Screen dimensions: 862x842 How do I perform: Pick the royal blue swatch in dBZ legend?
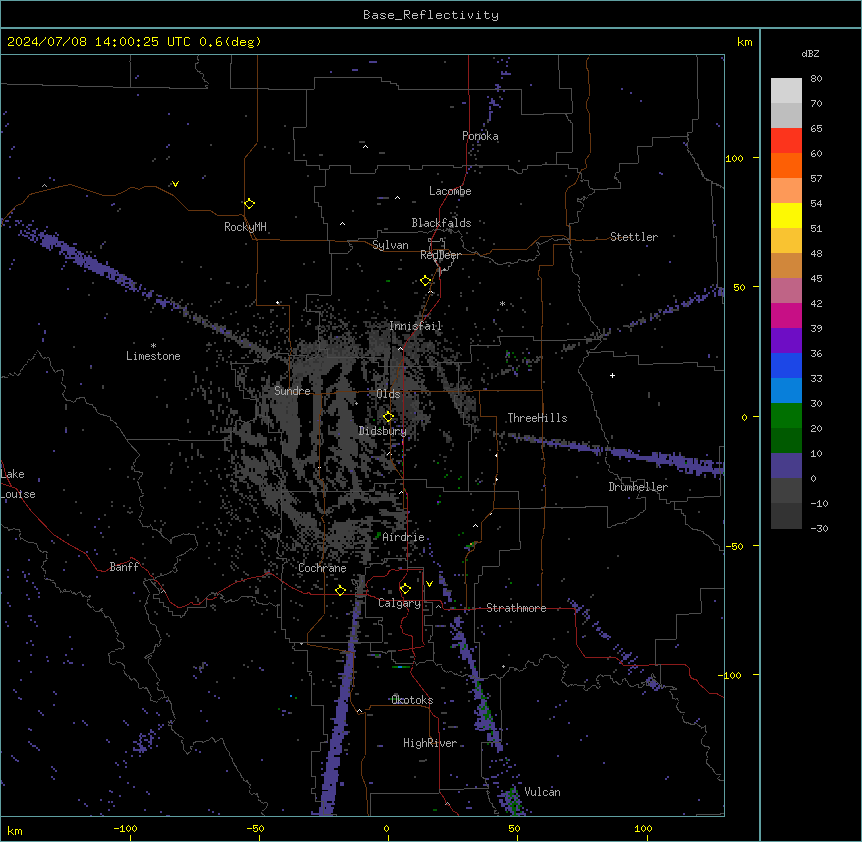tap(786, 365)
